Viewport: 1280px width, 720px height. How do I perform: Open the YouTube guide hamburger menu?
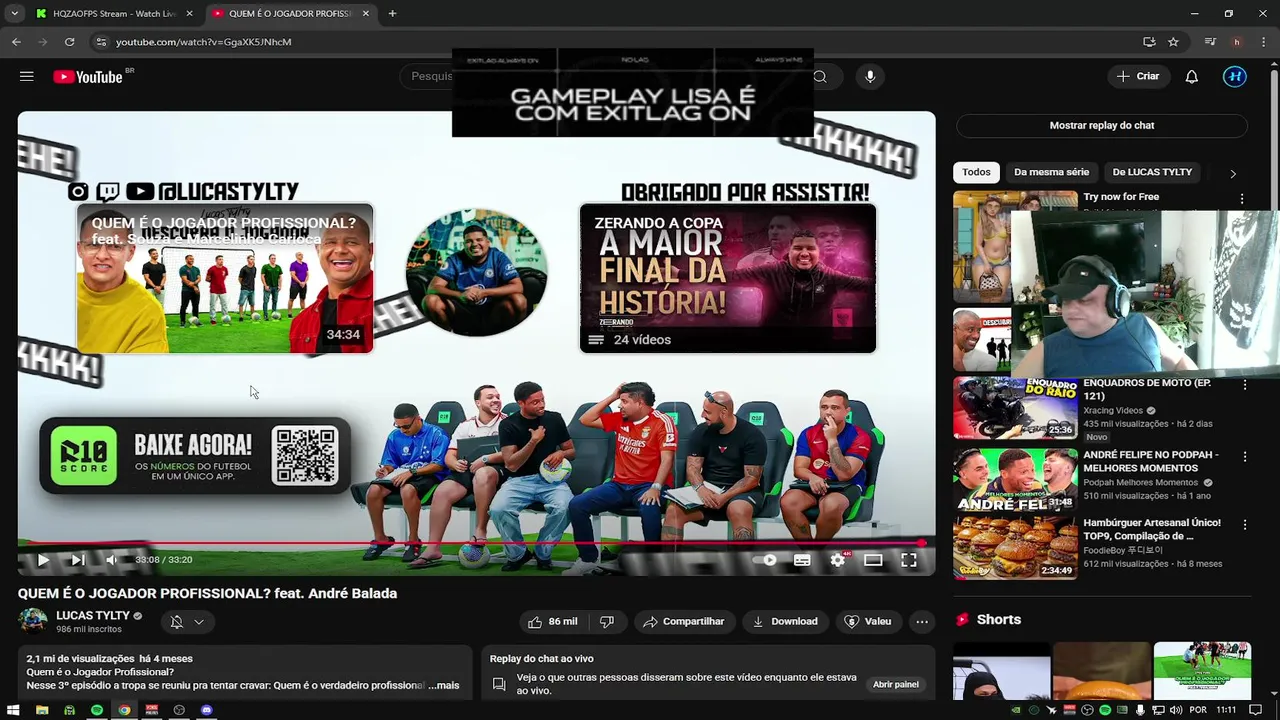pos(27,77)
